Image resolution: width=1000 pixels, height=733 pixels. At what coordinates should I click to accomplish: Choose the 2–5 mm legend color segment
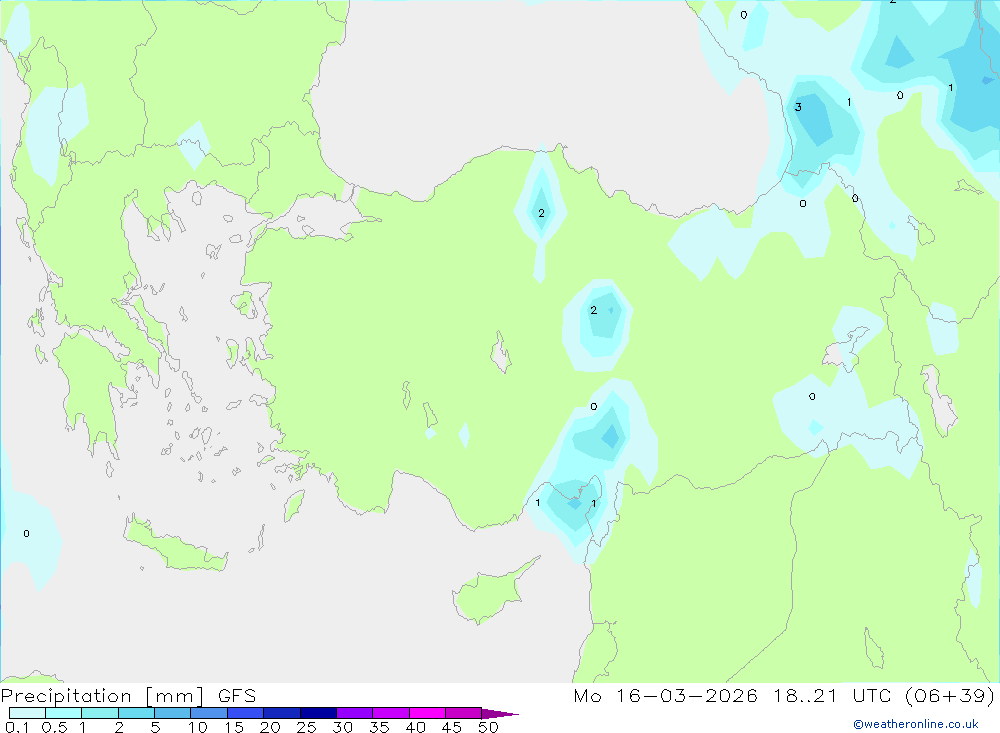136,713
